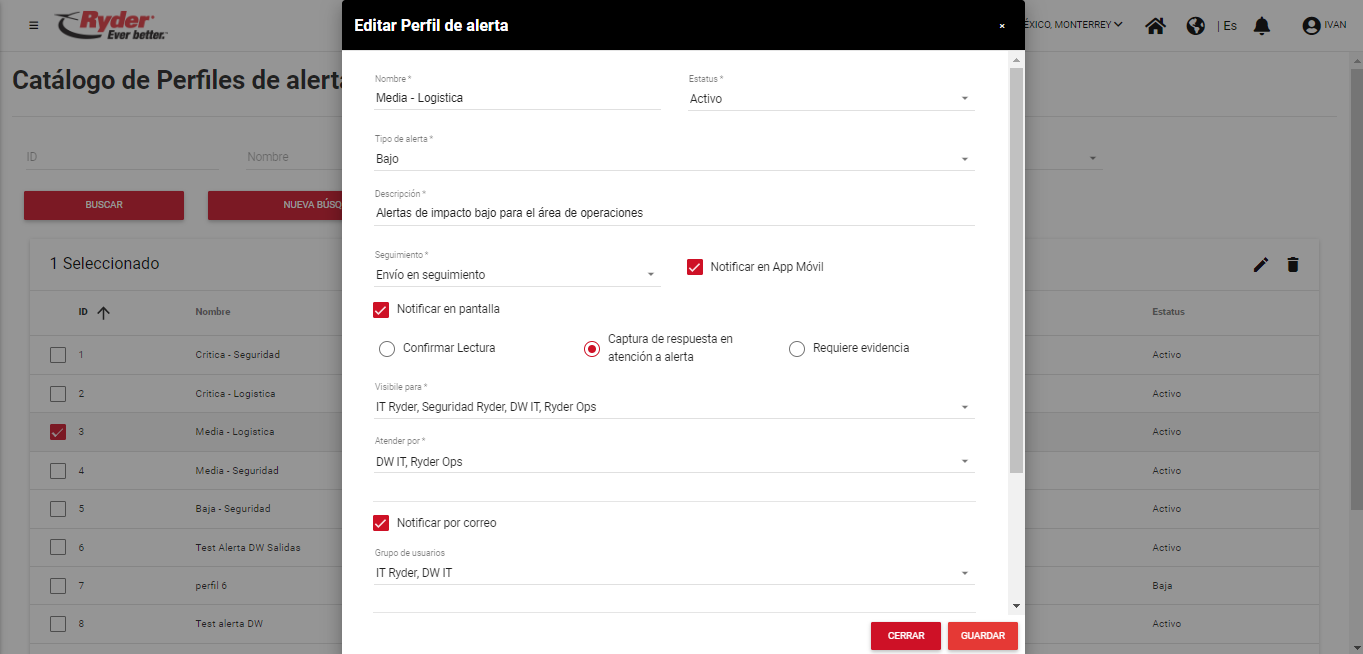Toggle the Notificar en pantalla checkbox

click(x=381, y=309)
